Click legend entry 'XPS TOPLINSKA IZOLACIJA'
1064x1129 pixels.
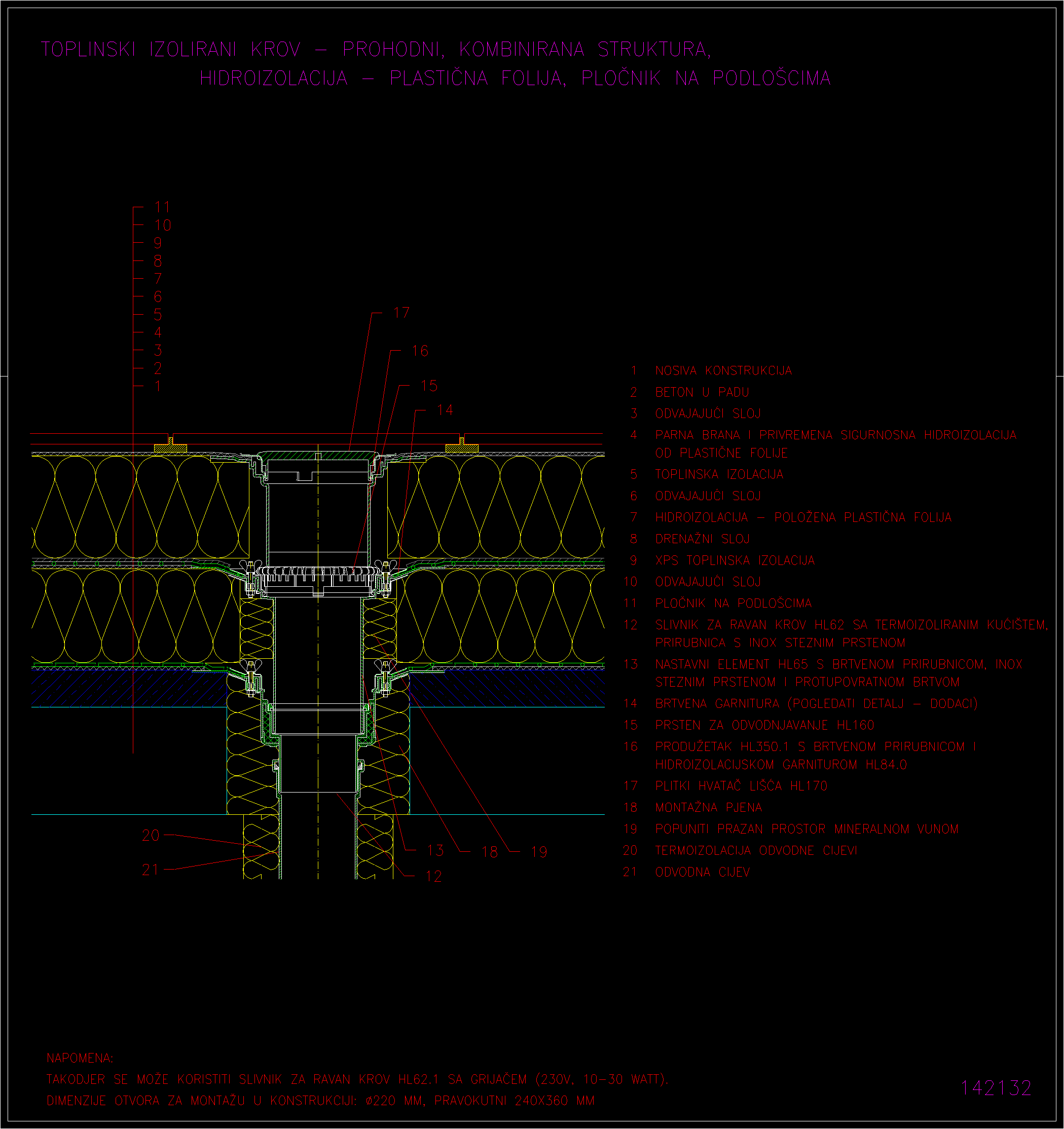[x=735, y=560]
